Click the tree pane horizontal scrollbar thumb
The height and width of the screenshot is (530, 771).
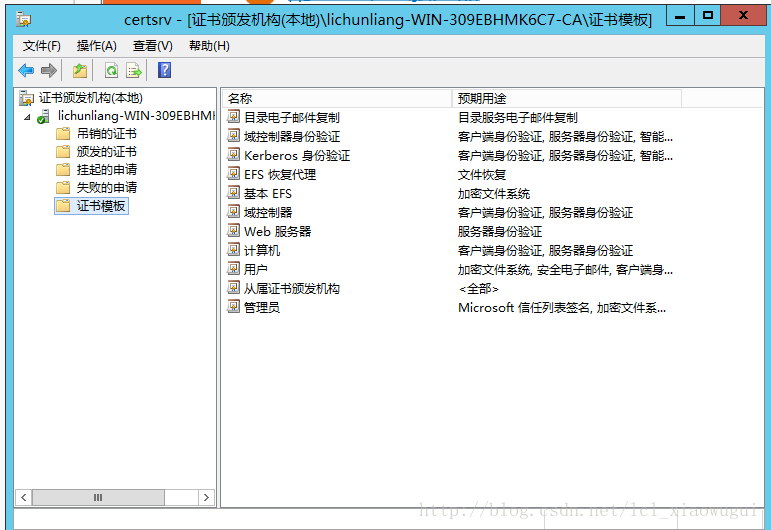[98, 498]
